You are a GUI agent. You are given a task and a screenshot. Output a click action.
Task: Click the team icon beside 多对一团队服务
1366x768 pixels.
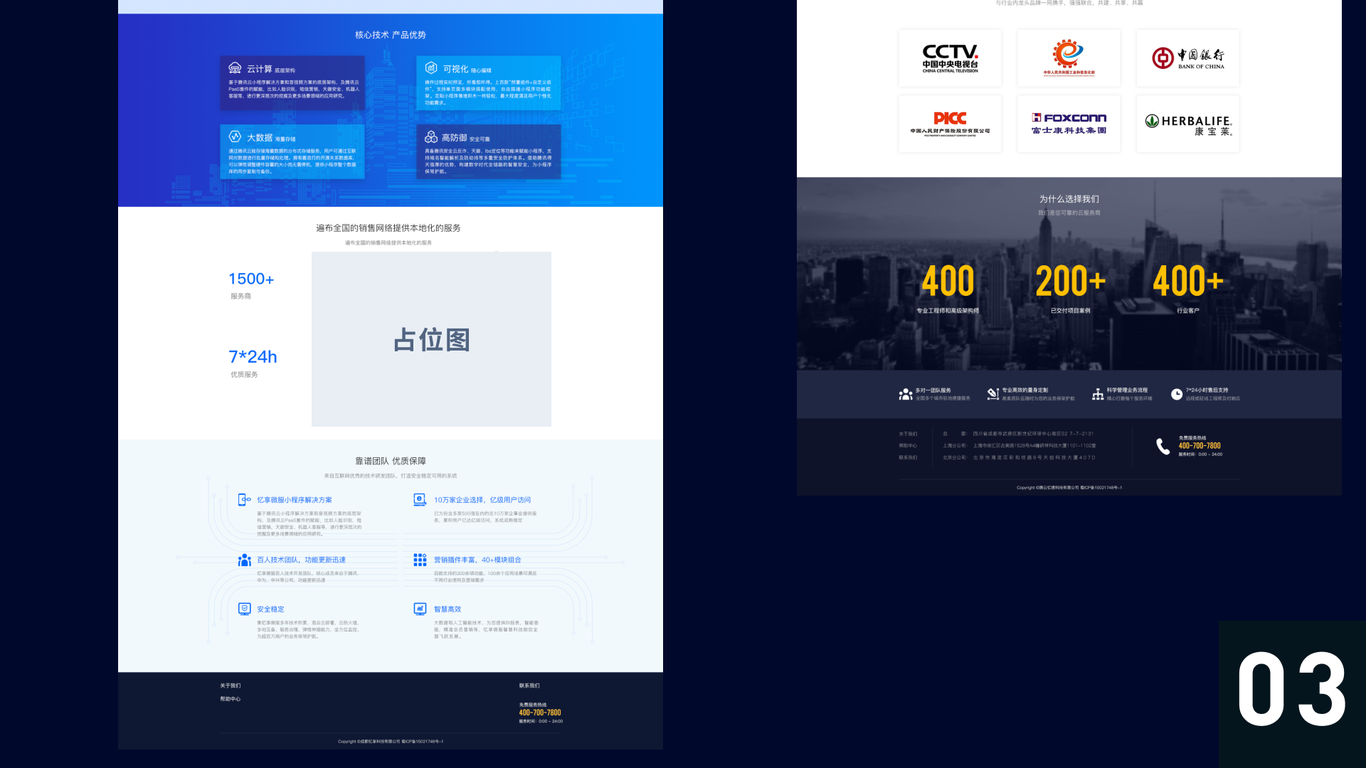(x=905, y=394)
